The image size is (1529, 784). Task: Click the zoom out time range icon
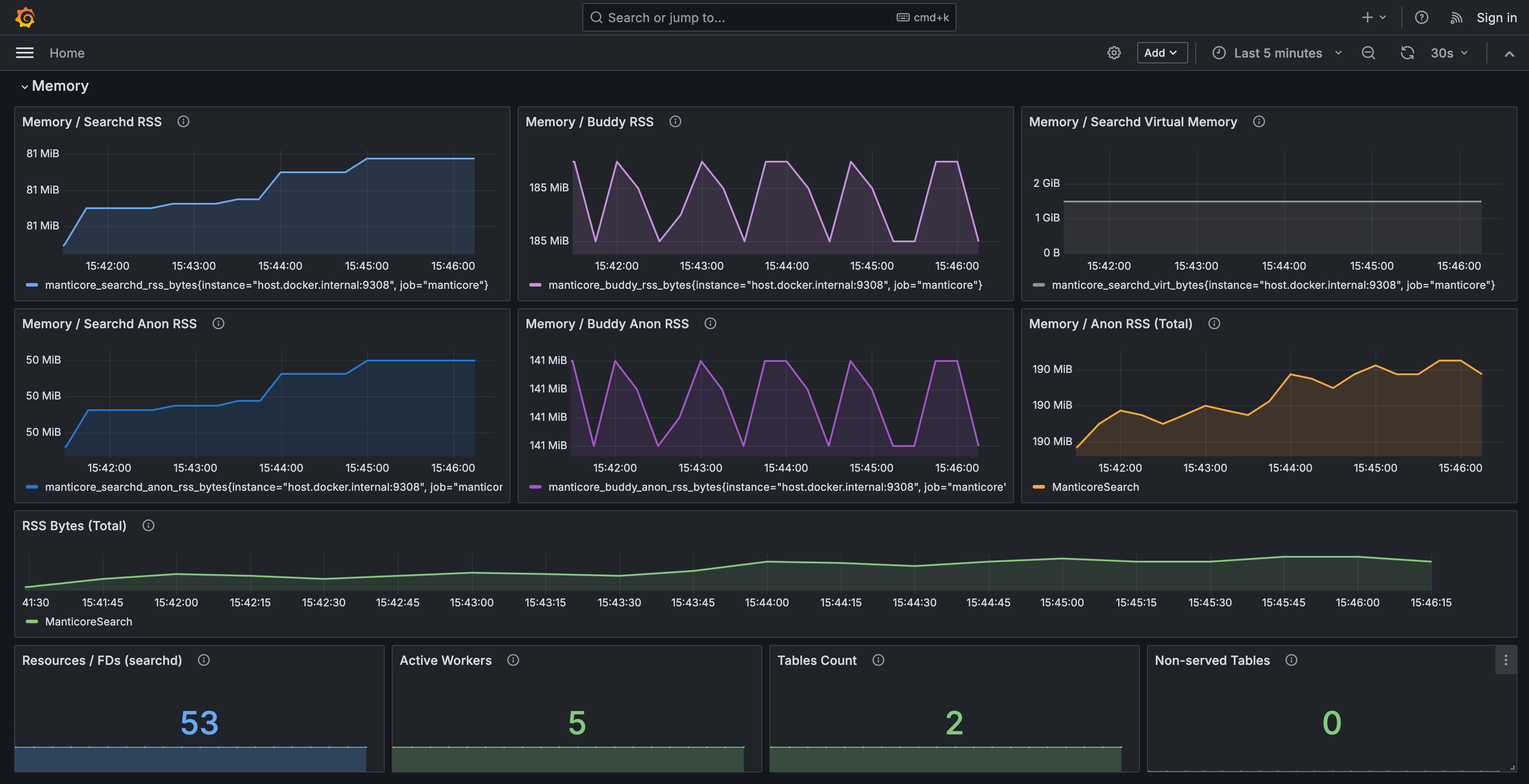pos(1368,53)
